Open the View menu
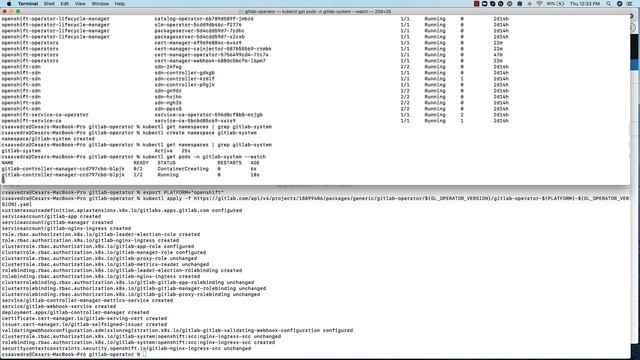This screenshot has height=360, width=640. coord(80,4)
